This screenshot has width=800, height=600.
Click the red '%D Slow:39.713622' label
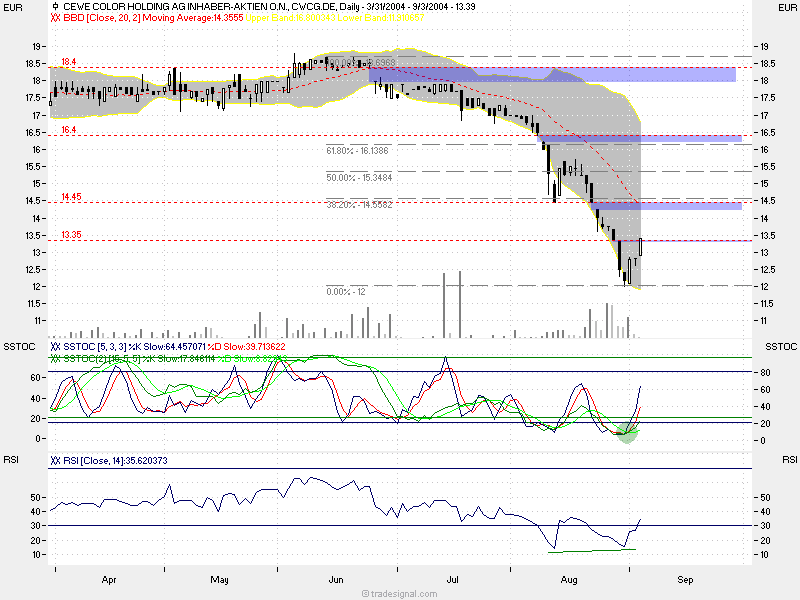pos(246,347)
